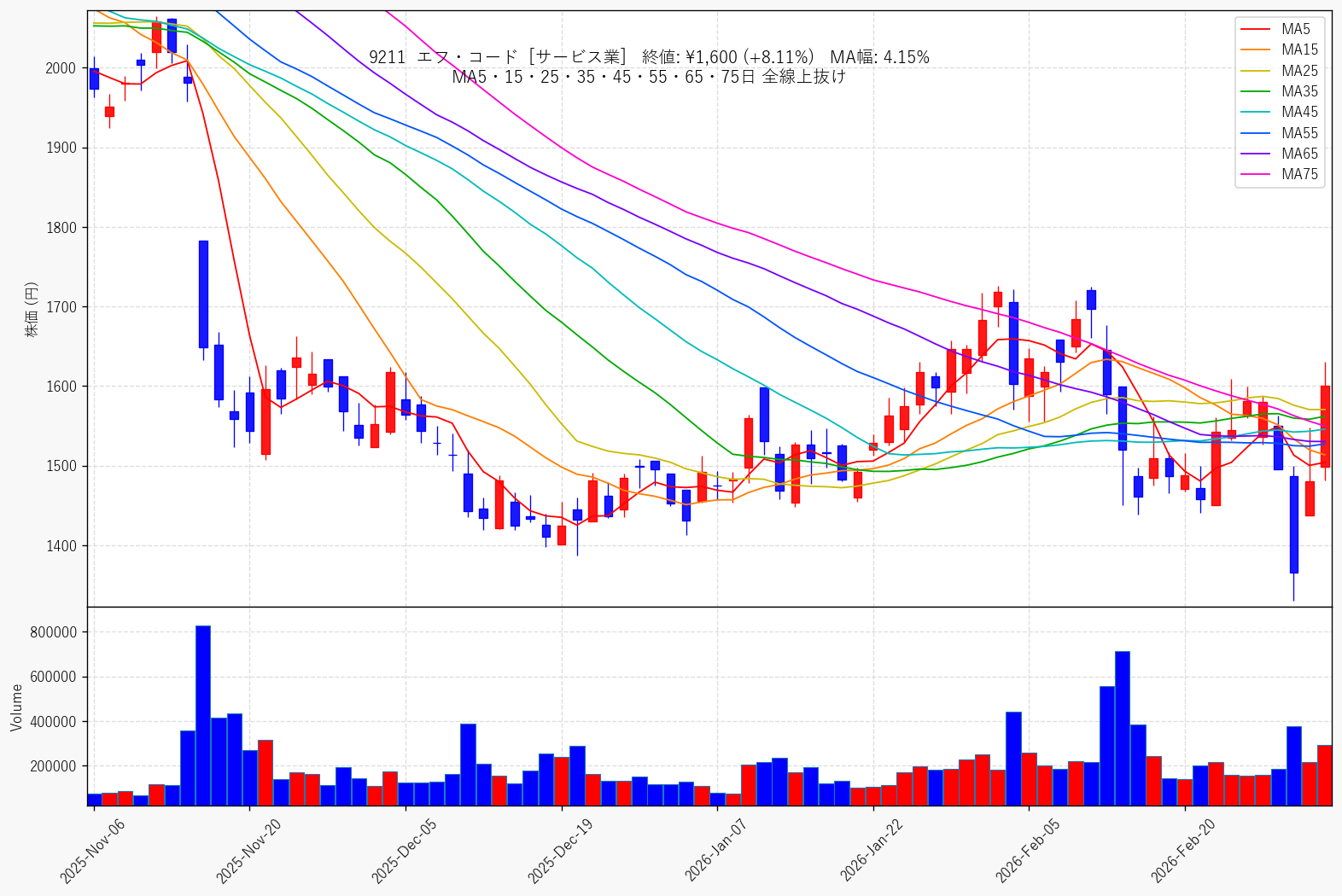
Task: Click the 2026-Jan-07 date axis label
Action: [717, 849]
